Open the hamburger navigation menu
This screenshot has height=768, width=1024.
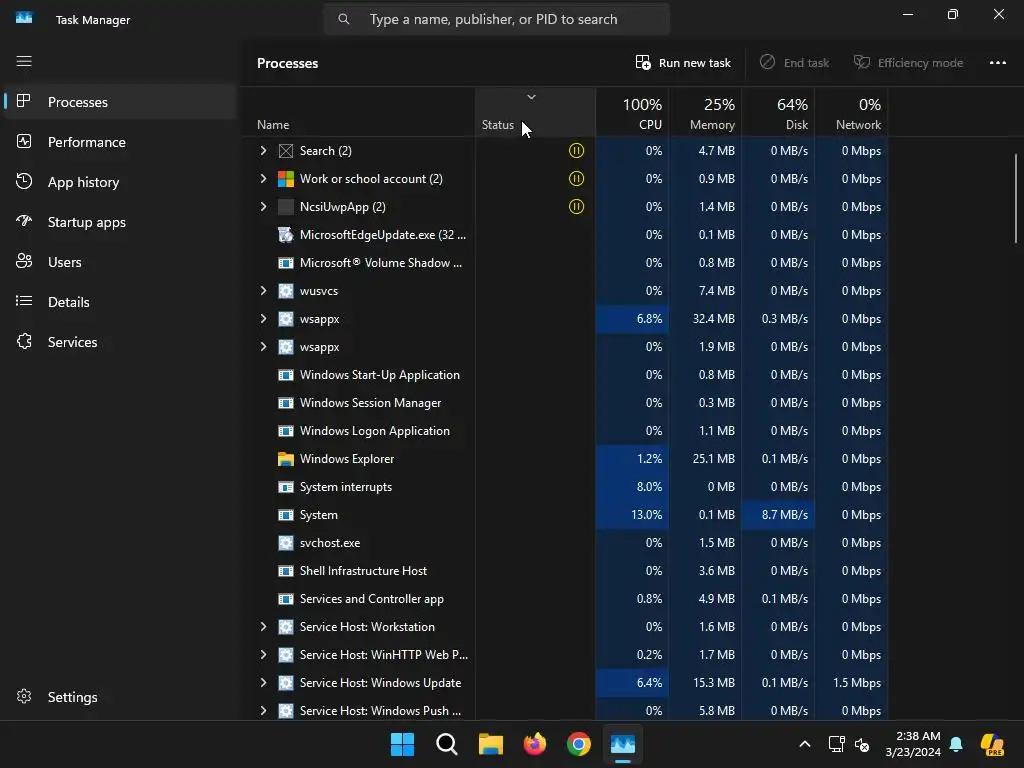tap(24, 61)
